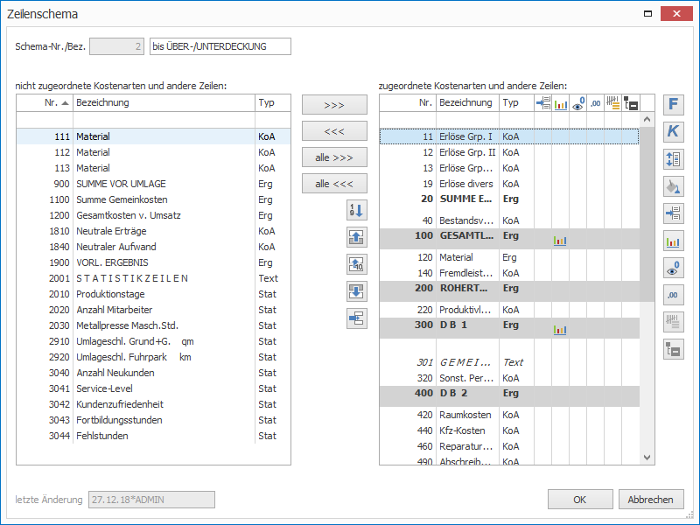The width and height of the screenshot is (700, 525).
Task: Click the bar chart icon in right toolbar
Action: tap(673, 242)
